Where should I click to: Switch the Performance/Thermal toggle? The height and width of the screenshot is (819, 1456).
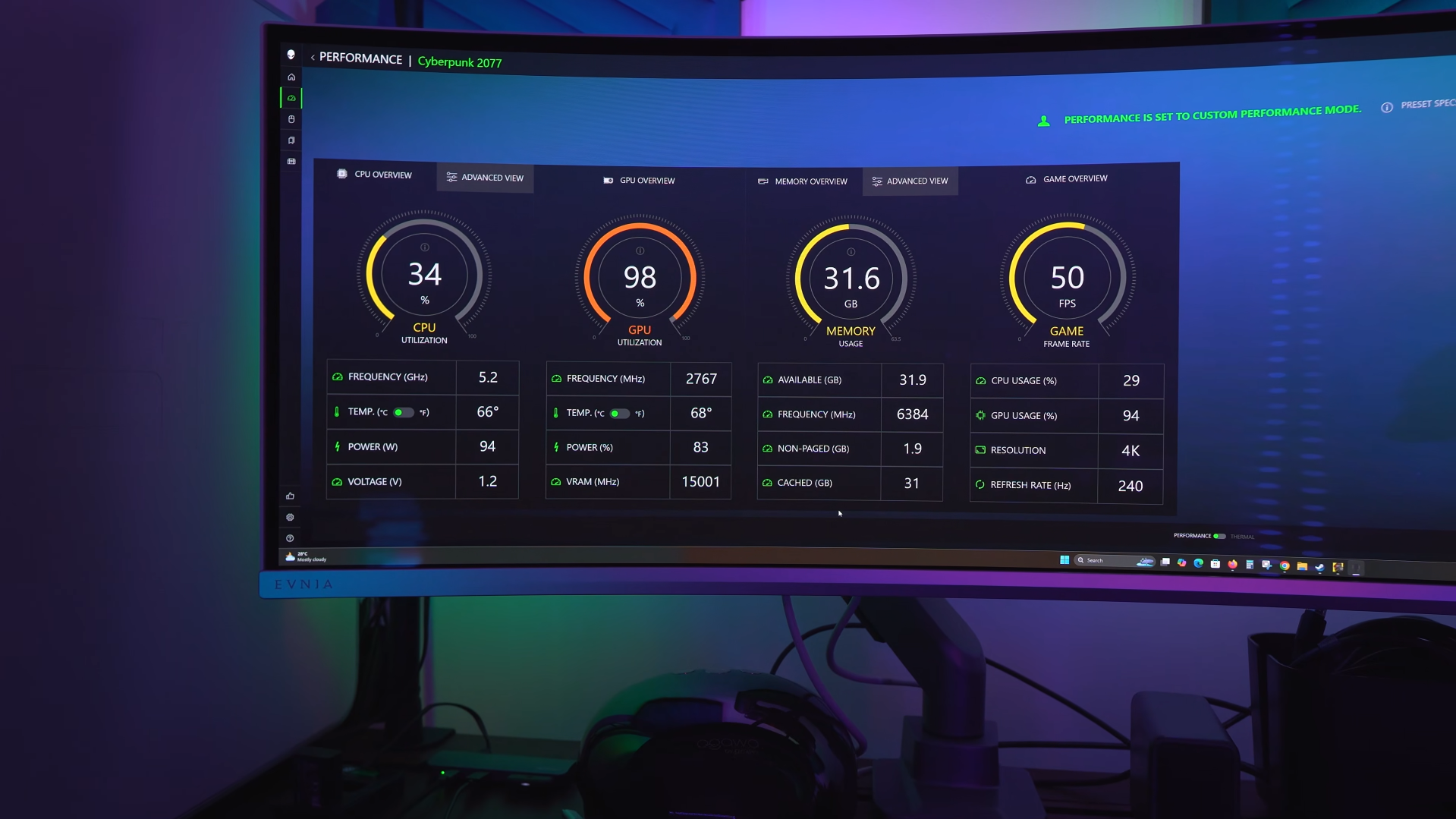click(x=1219, y=536)
